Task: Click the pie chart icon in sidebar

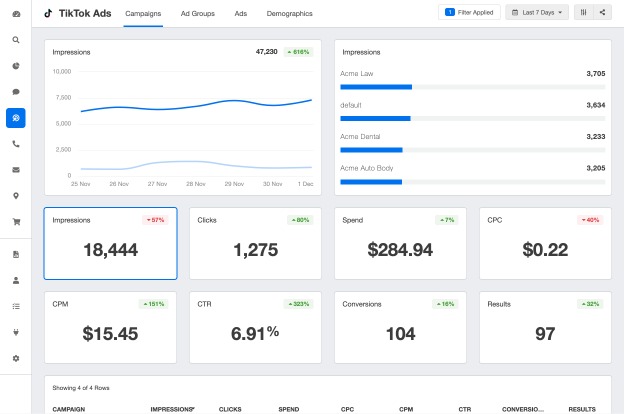Action: 16,66
